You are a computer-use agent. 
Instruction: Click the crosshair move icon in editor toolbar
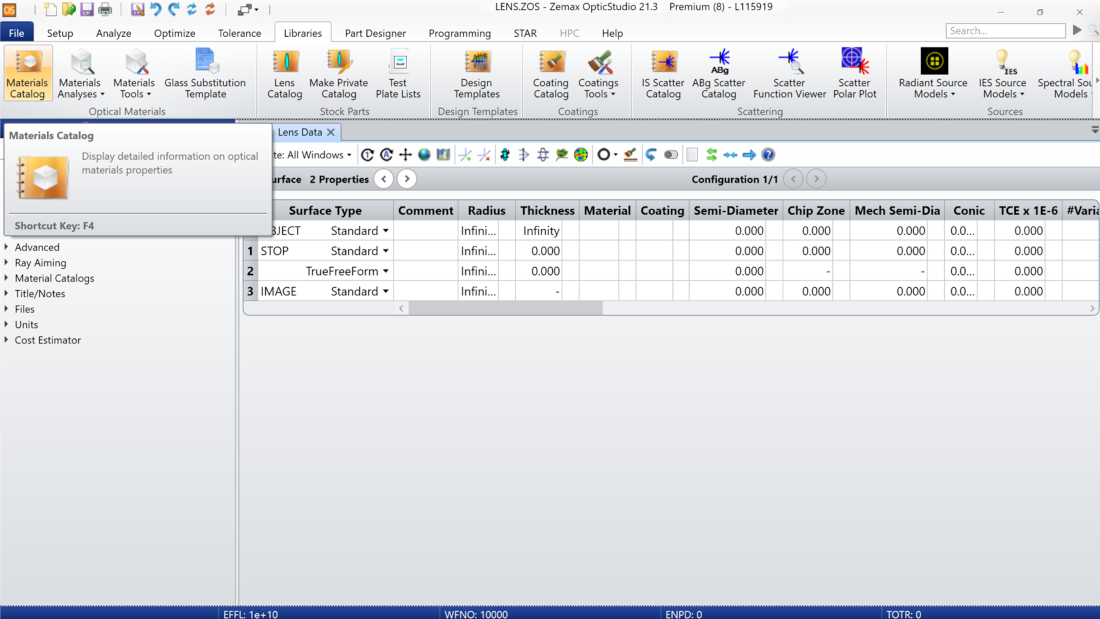coord(405,154)
